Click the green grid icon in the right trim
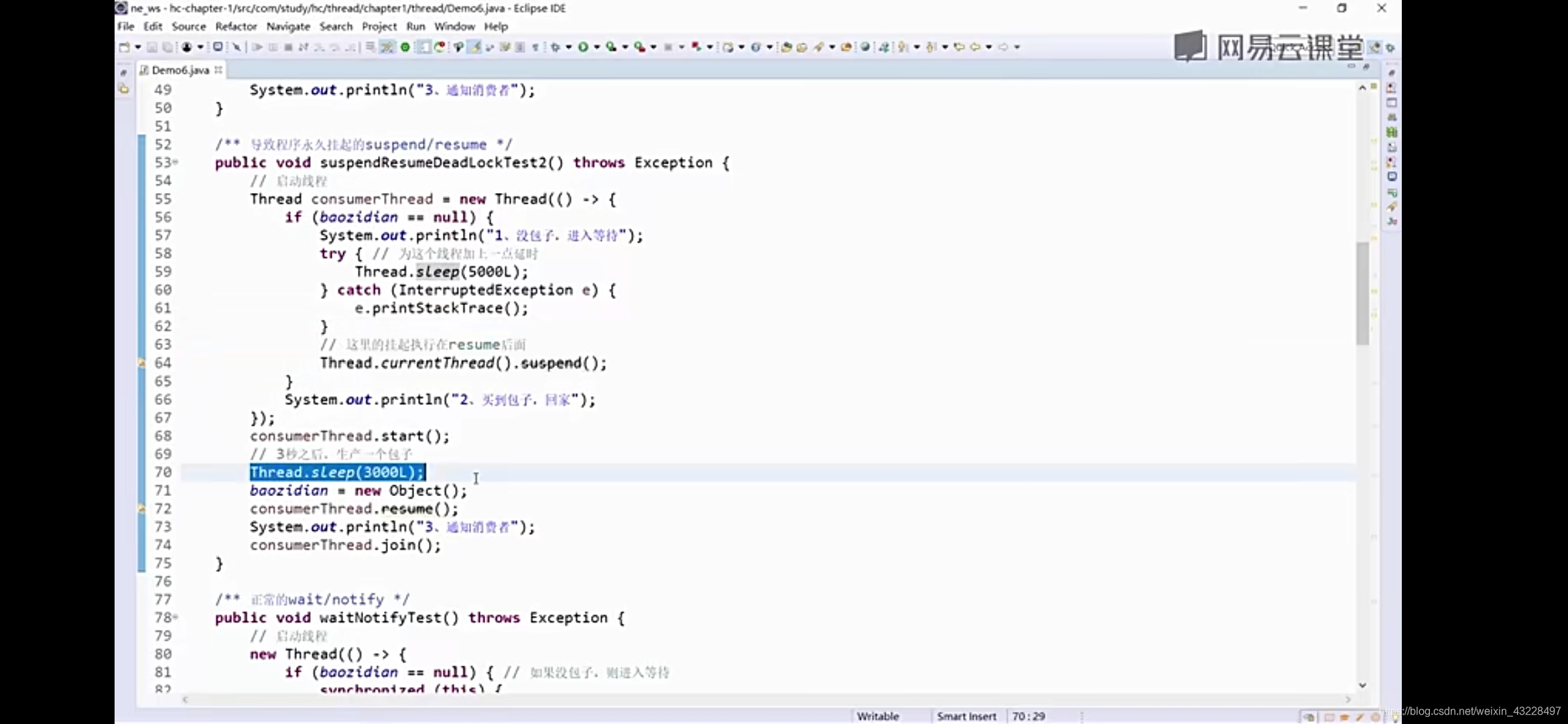The height and width of the screenshot is (724, 1568). point(1392,132)
